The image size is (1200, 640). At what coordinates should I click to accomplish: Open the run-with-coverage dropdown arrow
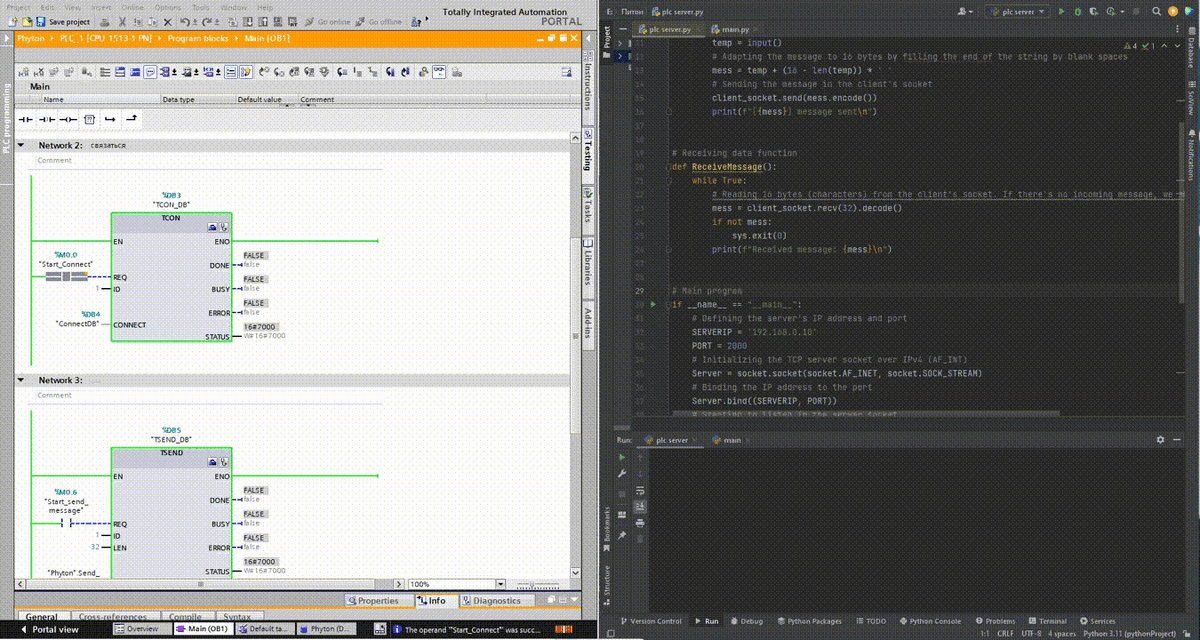pyautogui.click(x=1122, y=11)
